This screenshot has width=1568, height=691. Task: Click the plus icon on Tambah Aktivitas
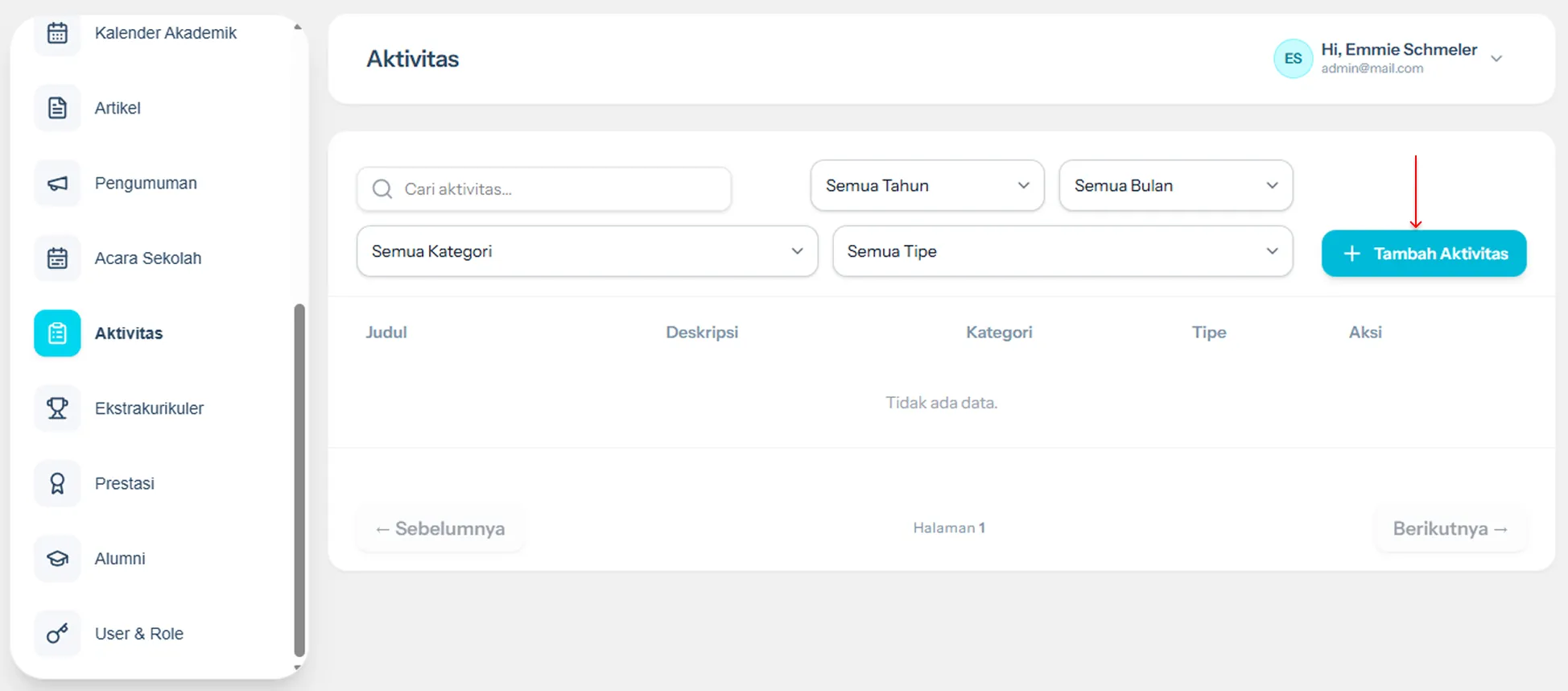pos(1352,254)
